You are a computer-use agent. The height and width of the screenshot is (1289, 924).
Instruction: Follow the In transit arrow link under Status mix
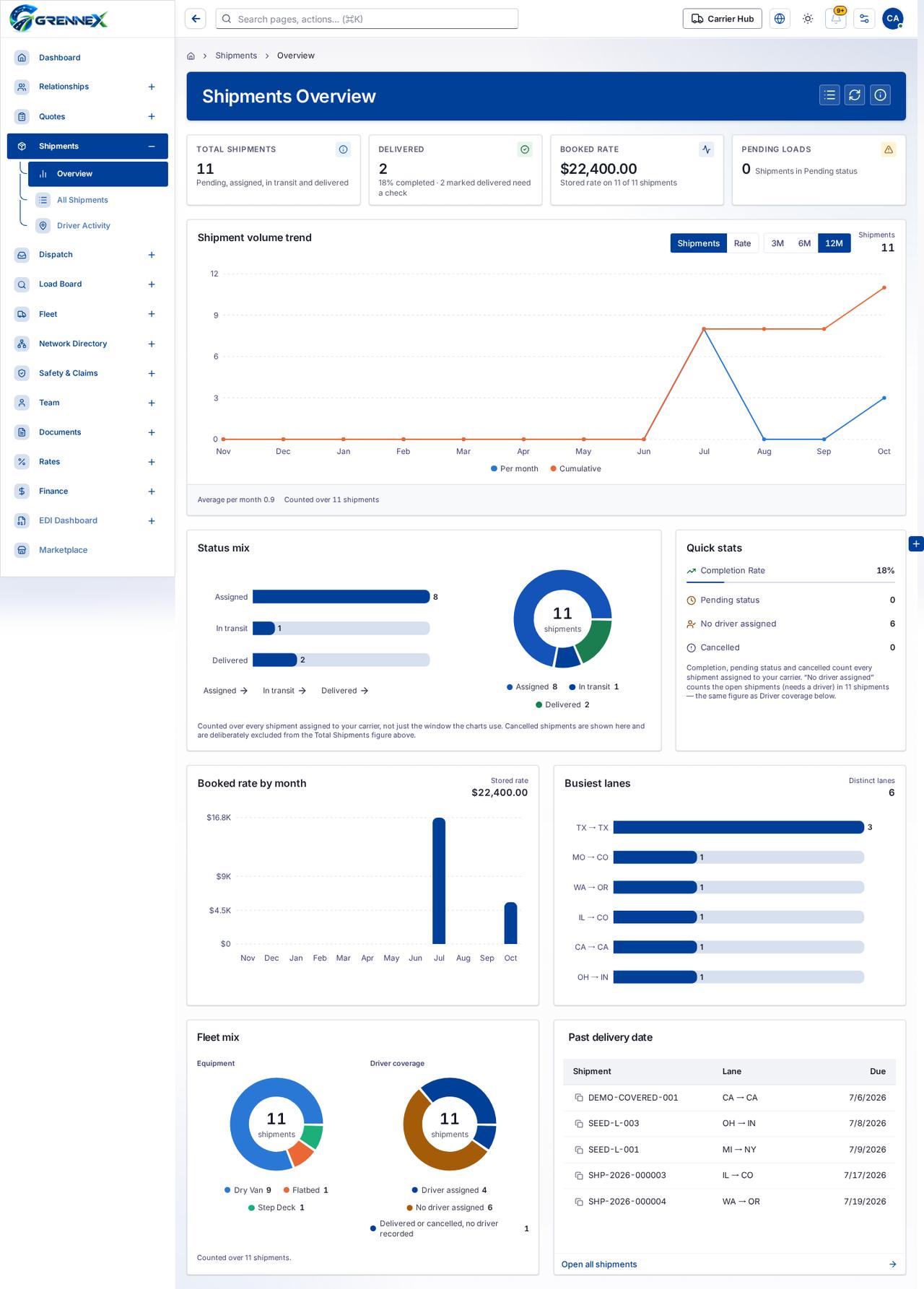(284, 691)
